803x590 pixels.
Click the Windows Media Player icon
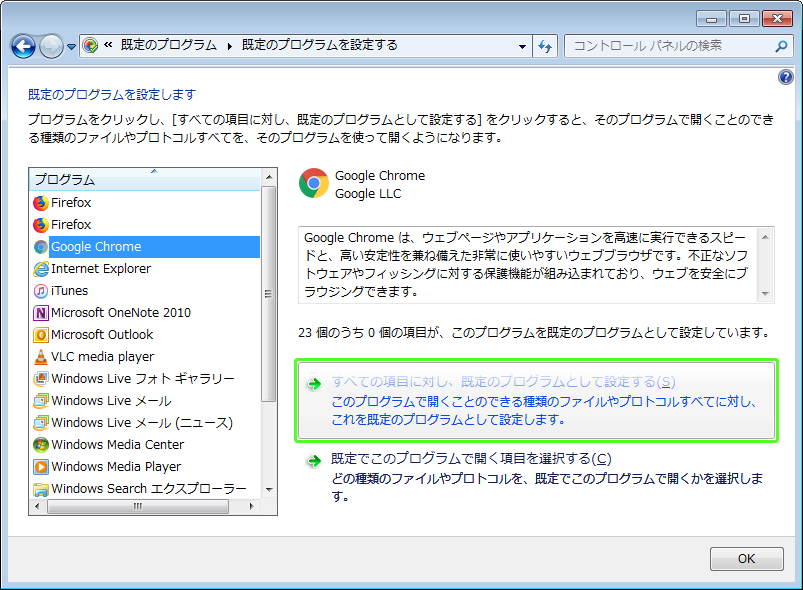click(x=40, y=467)
